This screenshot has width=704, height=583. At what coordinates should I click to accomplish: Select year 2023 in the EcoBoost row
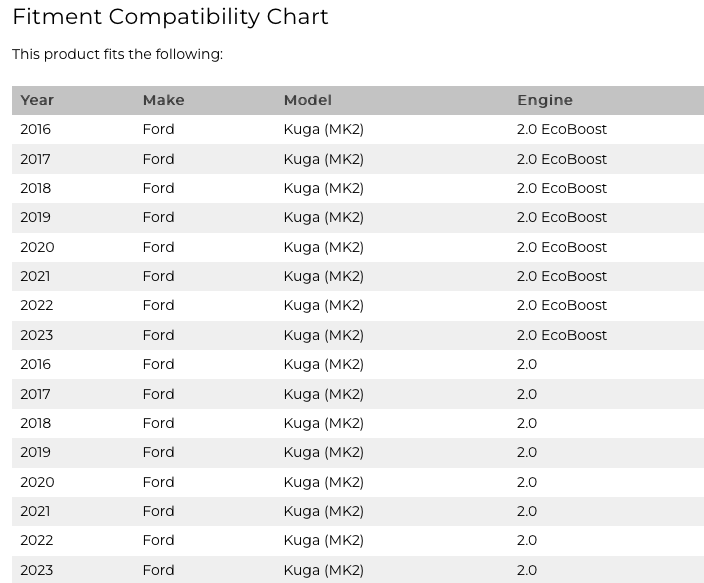[36, 335]
